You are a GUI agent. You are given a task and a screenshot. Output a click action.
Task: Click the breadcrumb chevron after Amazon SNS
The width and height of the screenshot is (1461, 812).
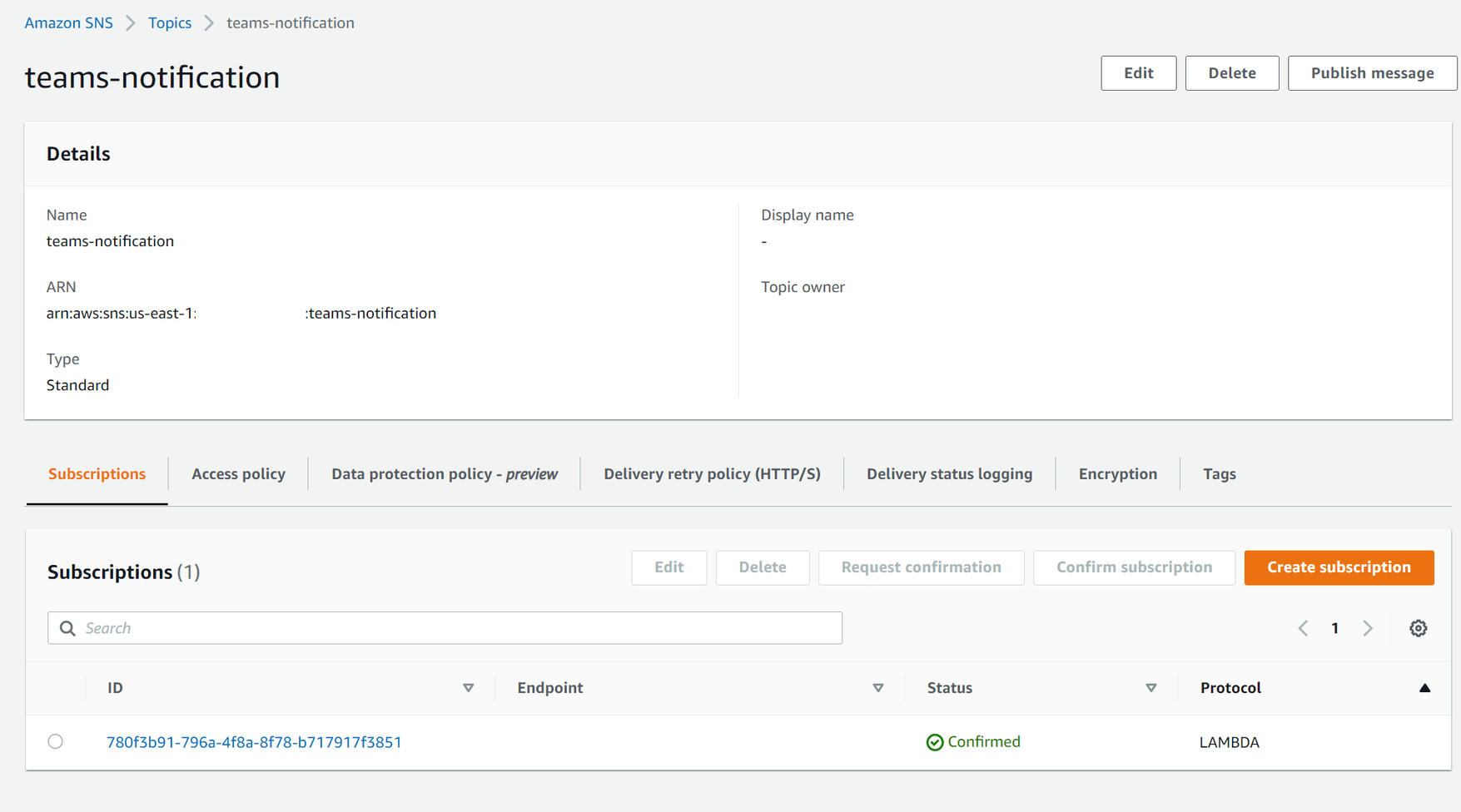click(x=130, y=22)
